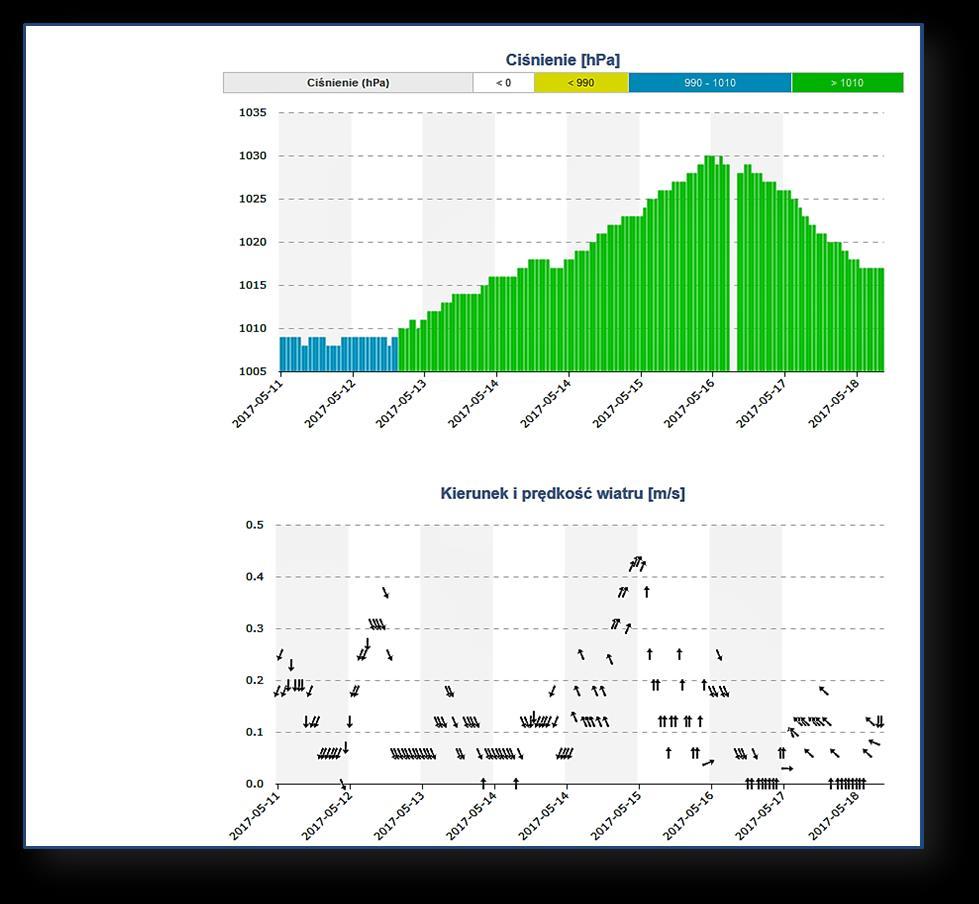Viewport: 979px width, 904px height.
Task: Click the 0.1 wind speed axis label
Action: pos(255,732)
